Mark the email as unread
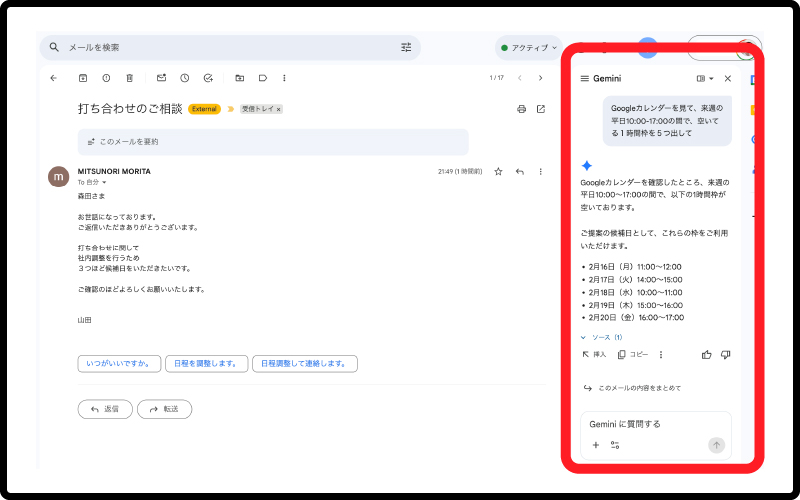The image size is (800, 500). click(161, 78)
